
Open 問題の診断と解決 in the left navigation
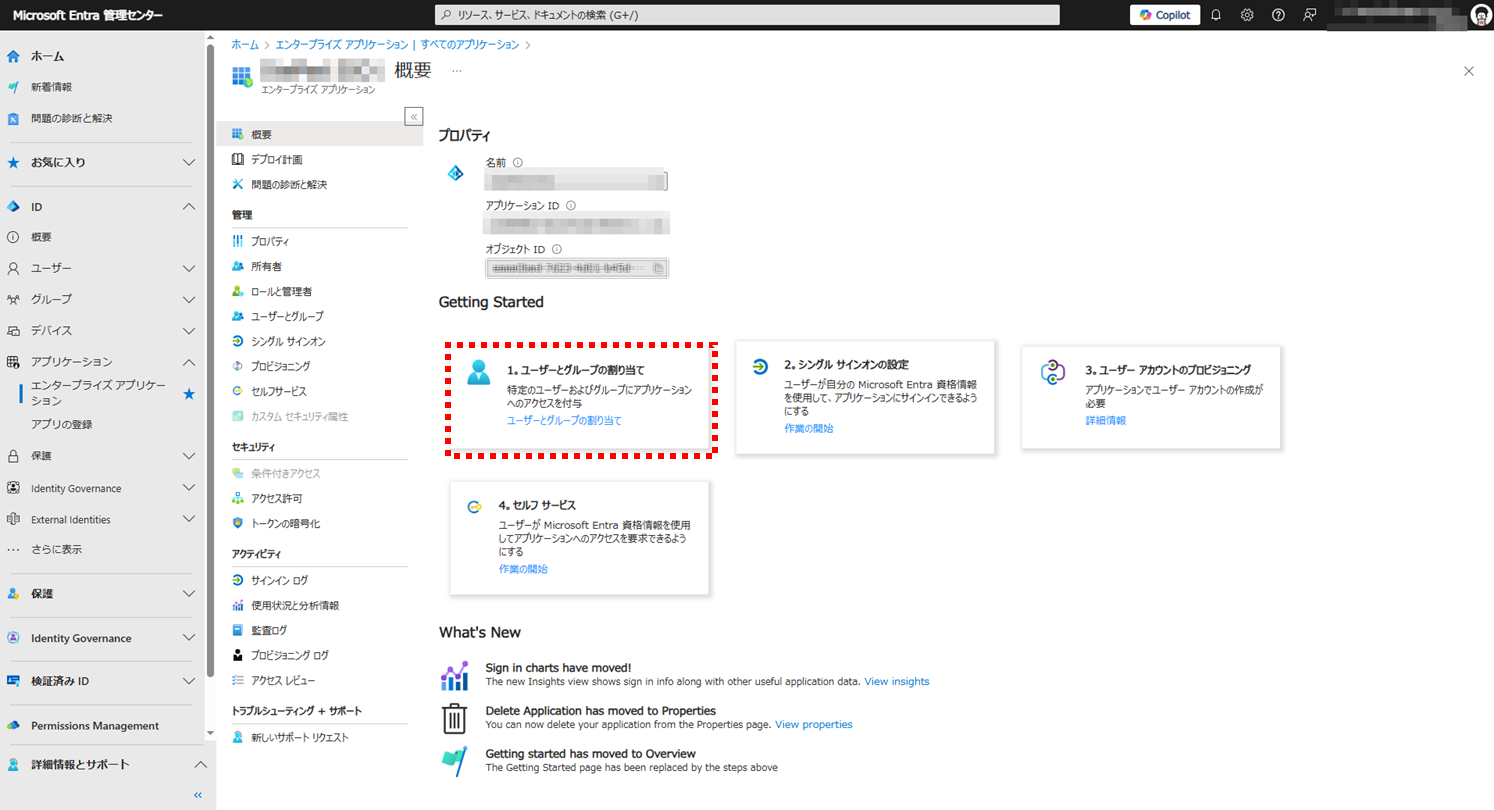point(71,118)
